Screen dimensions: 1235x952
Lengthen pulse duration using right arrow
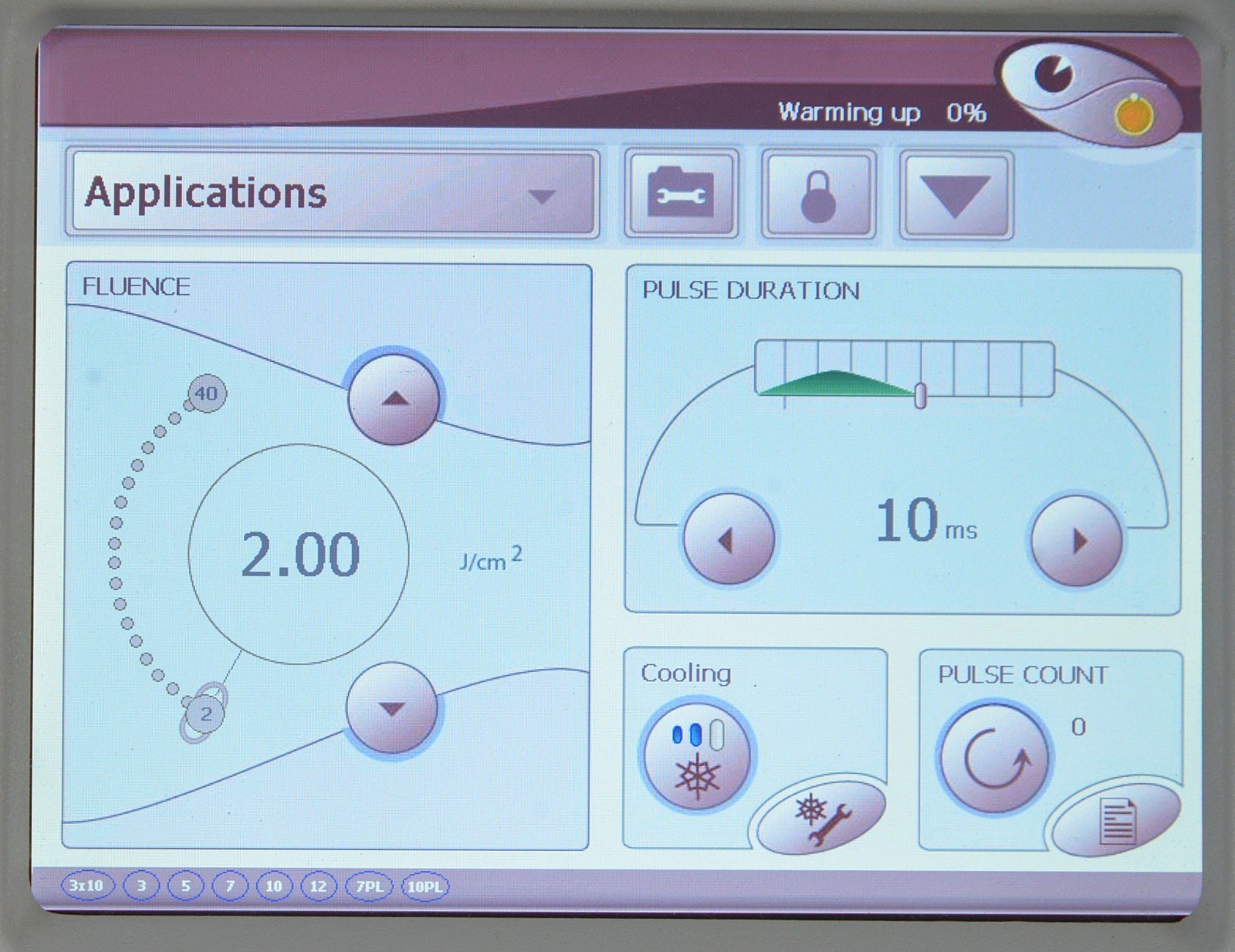(x=1077, y=541)
